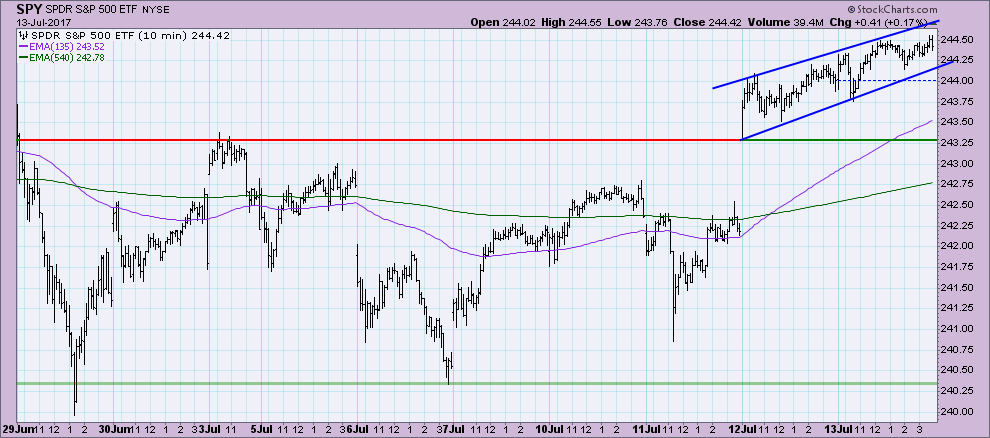This screenshot has width=990, height=438.
Task: Click the light green support line near 240.35
Action: point(478,383)
